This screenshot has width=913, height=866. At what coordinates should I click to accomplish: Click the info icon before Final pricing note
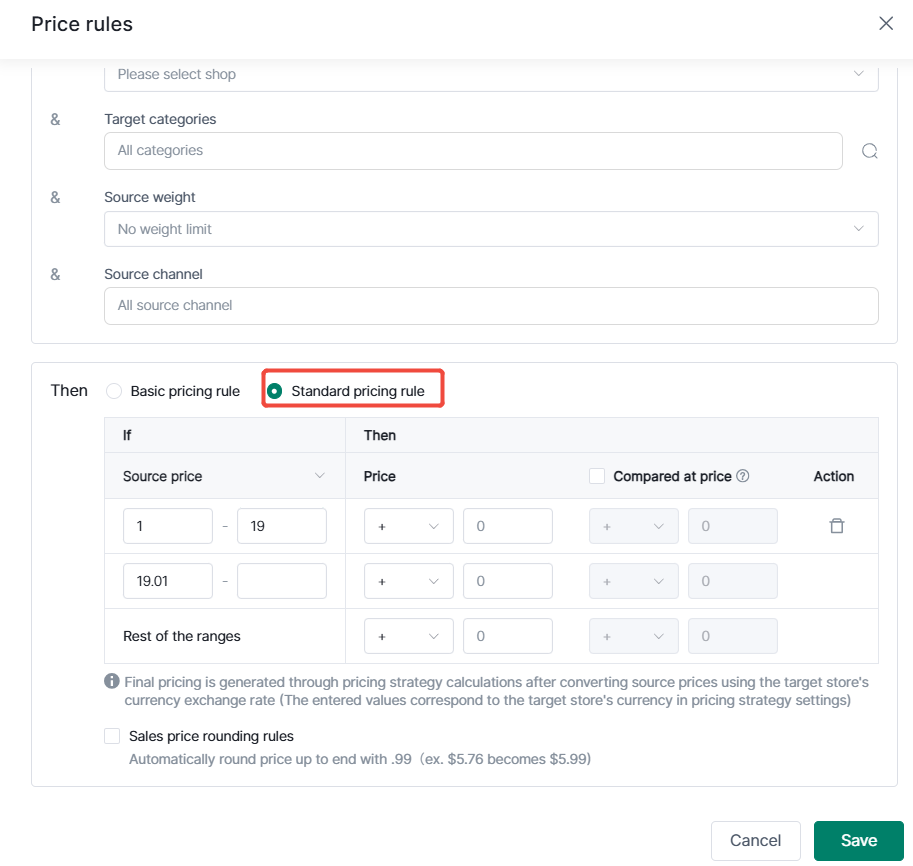[x=112, y=681]
